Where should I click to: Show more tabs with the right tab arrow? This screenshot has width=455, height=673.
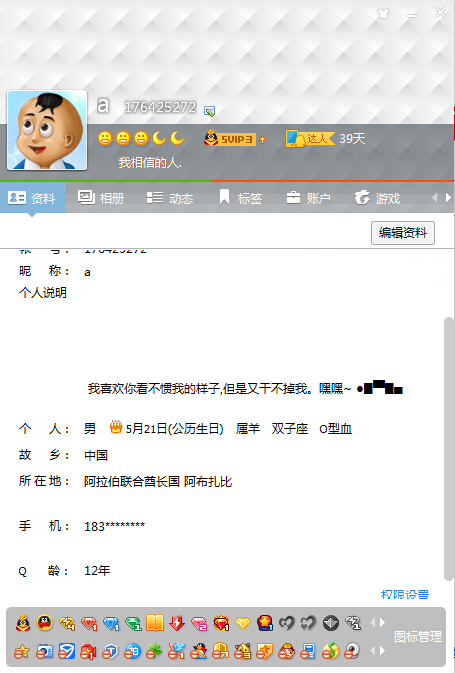click(448, 197)
